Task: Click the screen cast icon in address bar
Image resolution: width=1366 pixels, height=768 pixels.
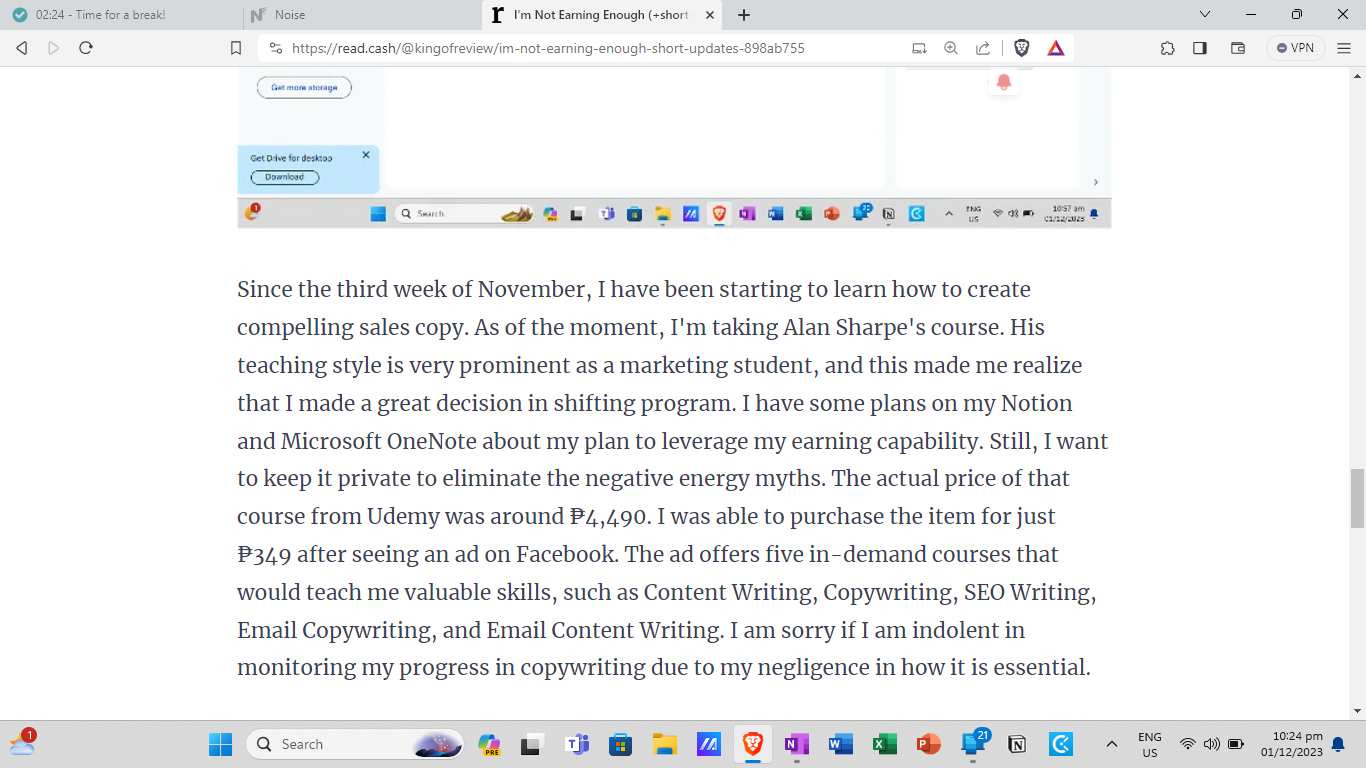Action: (x=919, y=48)
